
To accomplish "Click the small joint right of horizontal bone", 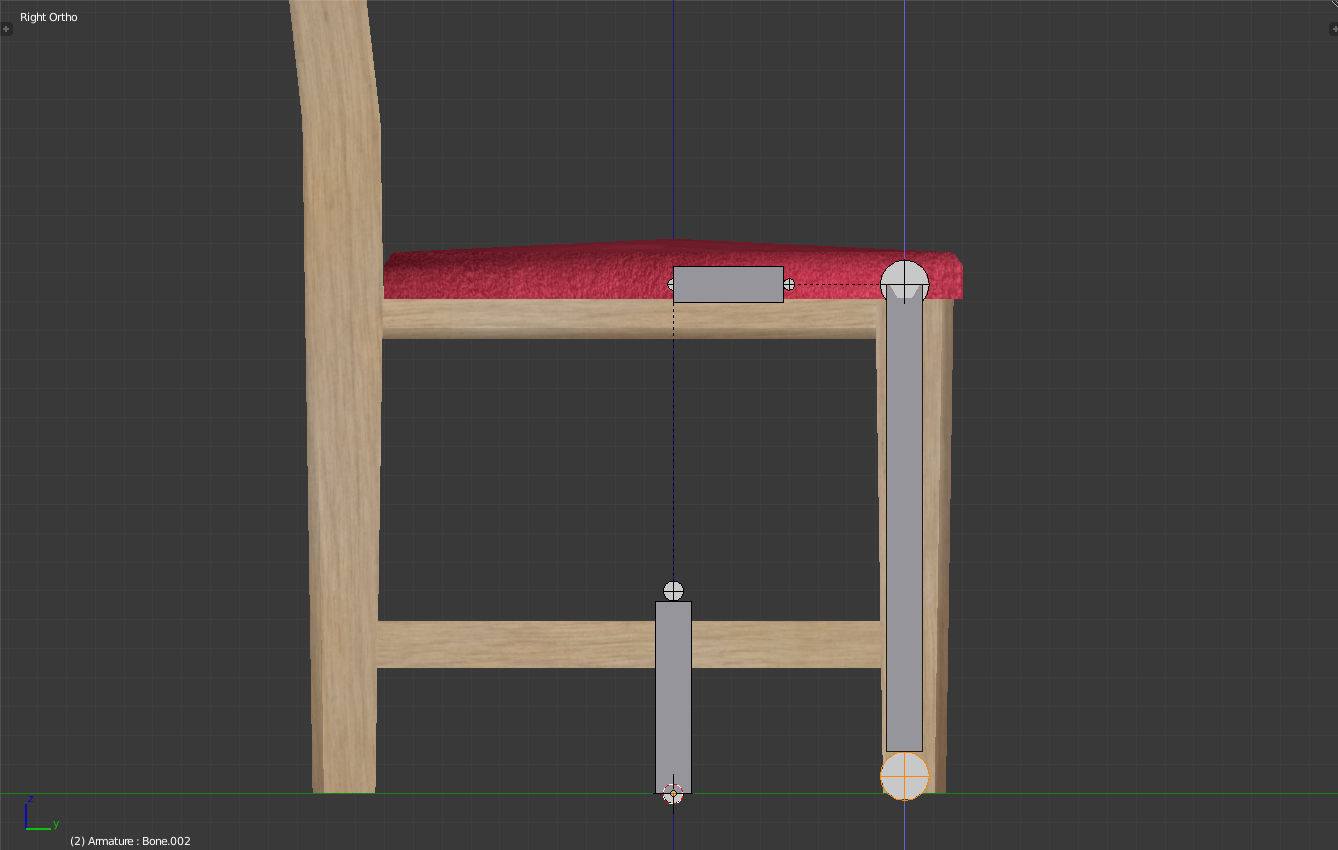I will [789, 284].
